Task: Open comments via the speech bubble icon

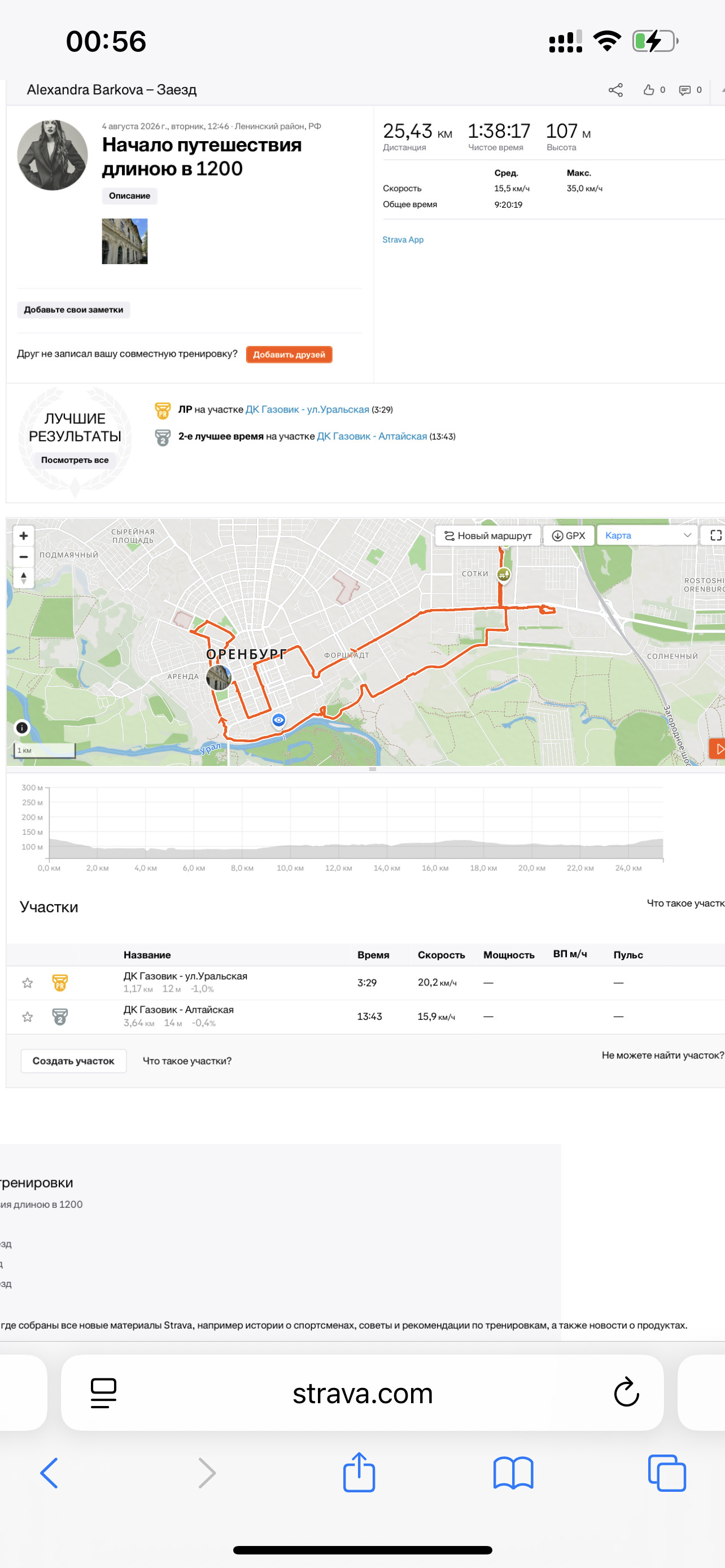Action: tap(685, 90)
